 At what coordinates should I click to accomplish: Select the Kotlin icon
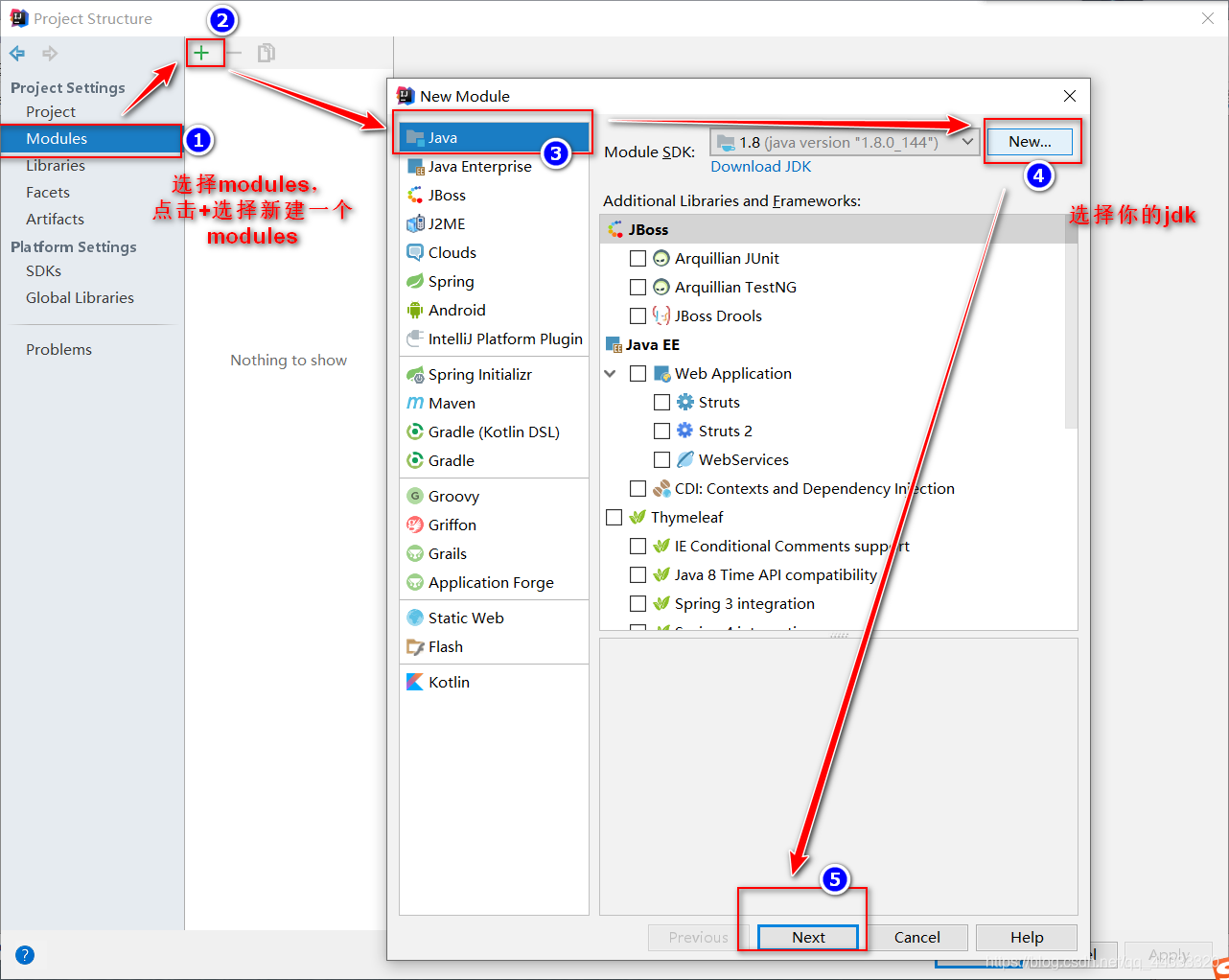click(415, 683)
